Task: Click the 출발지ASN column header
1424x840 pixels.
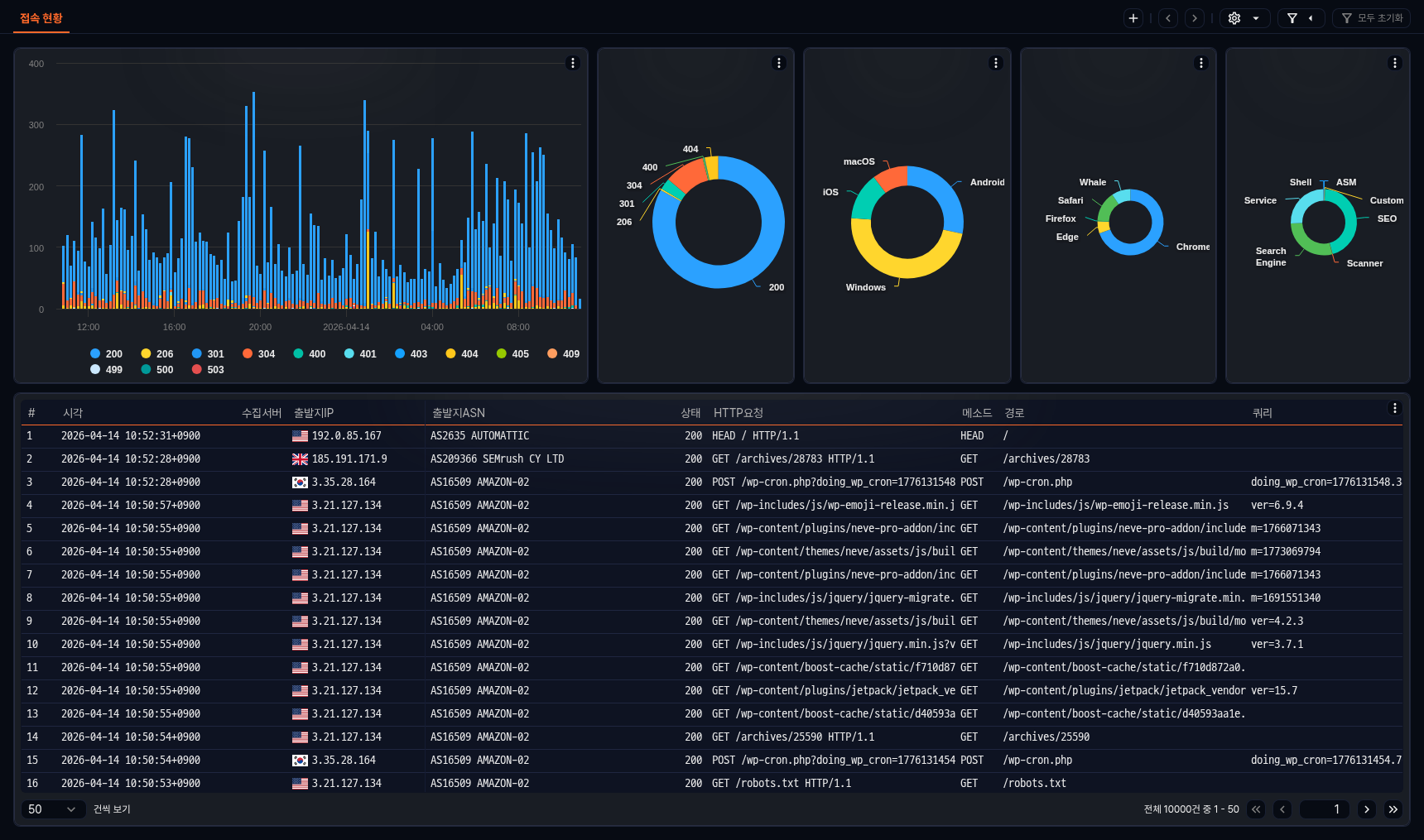Action: pyautogui.click(x=459, y=413)
